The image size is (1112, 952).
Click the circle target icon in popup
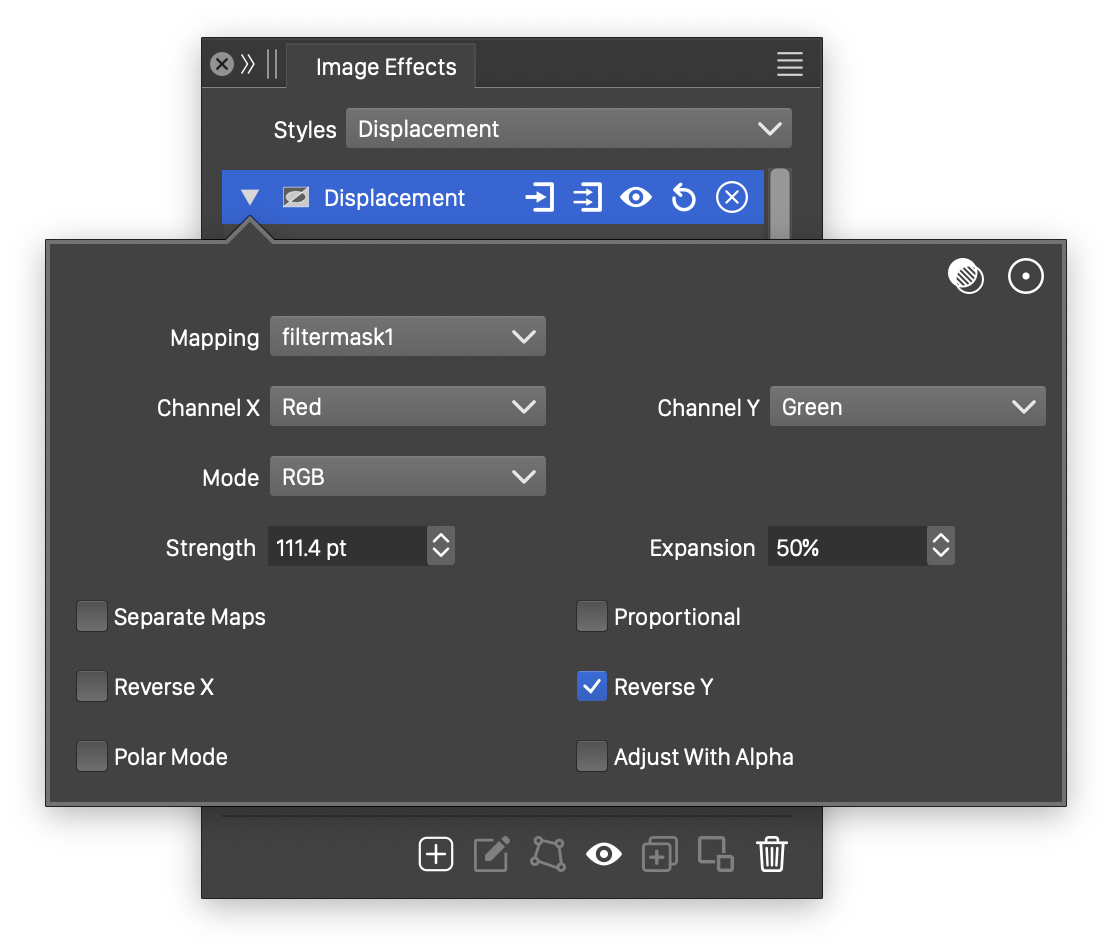coord(1026,276)
